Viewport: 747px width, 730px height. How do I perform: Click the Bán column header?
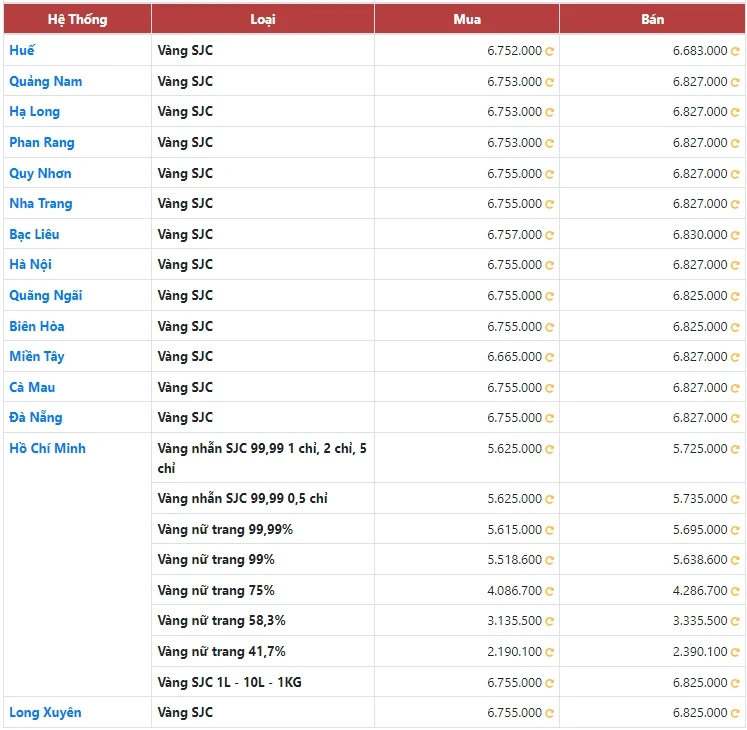click(x=652, y=19)
